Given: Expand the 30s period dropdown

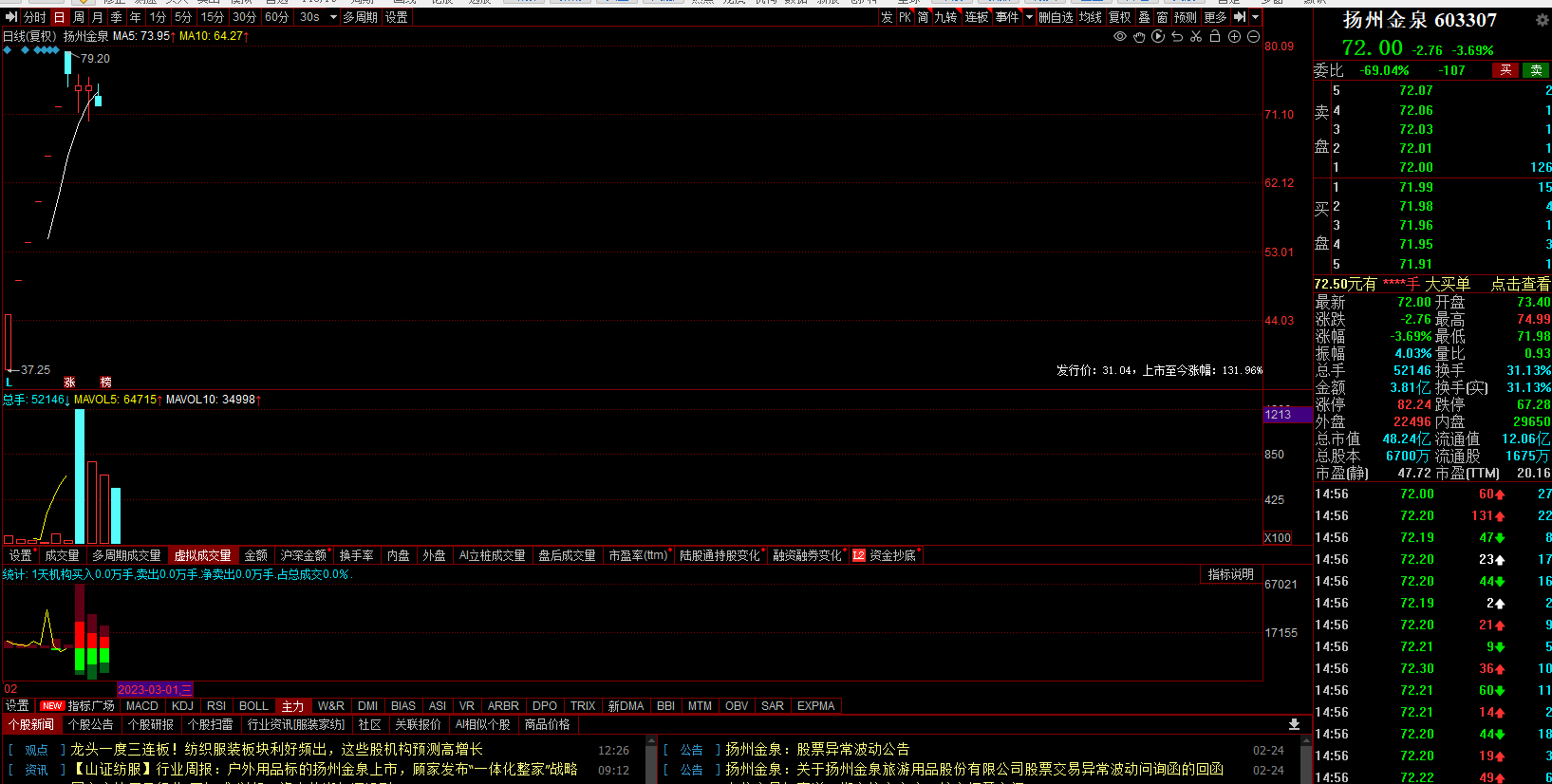Looking at the screenshot, I should tap(333, 17).
